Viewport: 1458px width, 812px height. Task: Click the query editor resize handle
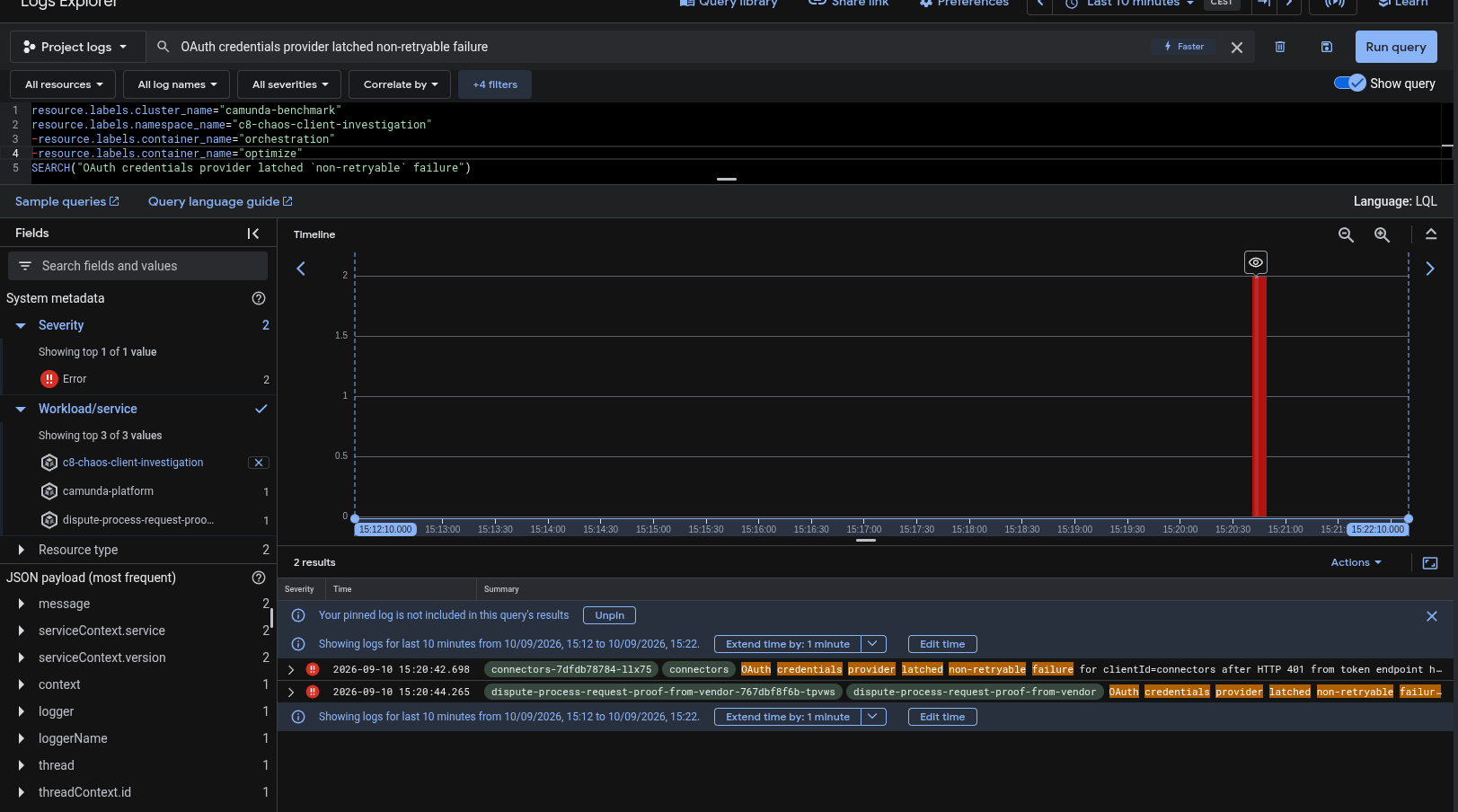[x=727, y=180]
